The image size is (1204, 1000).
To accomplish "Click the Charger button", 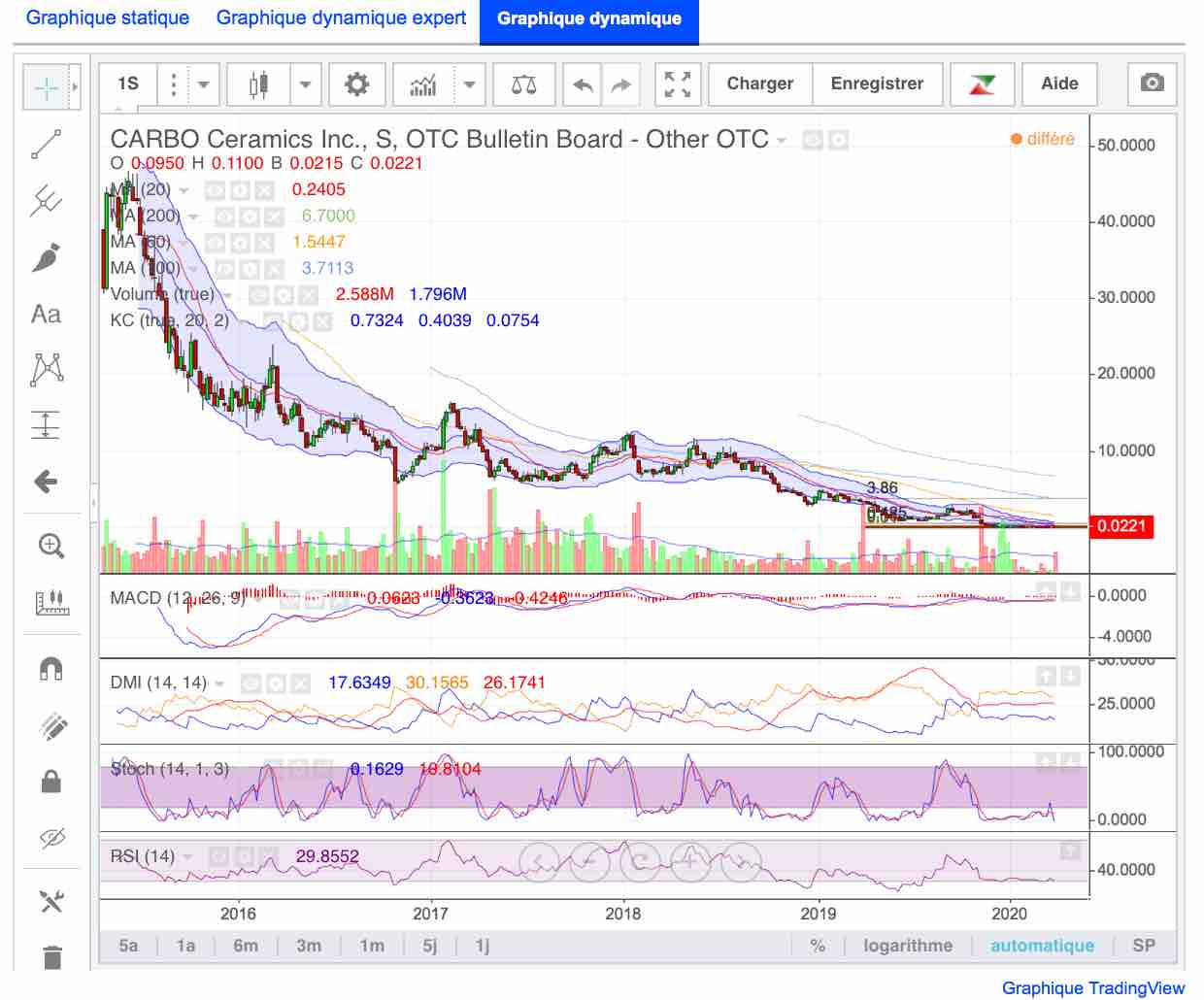I will pos(760,84).
